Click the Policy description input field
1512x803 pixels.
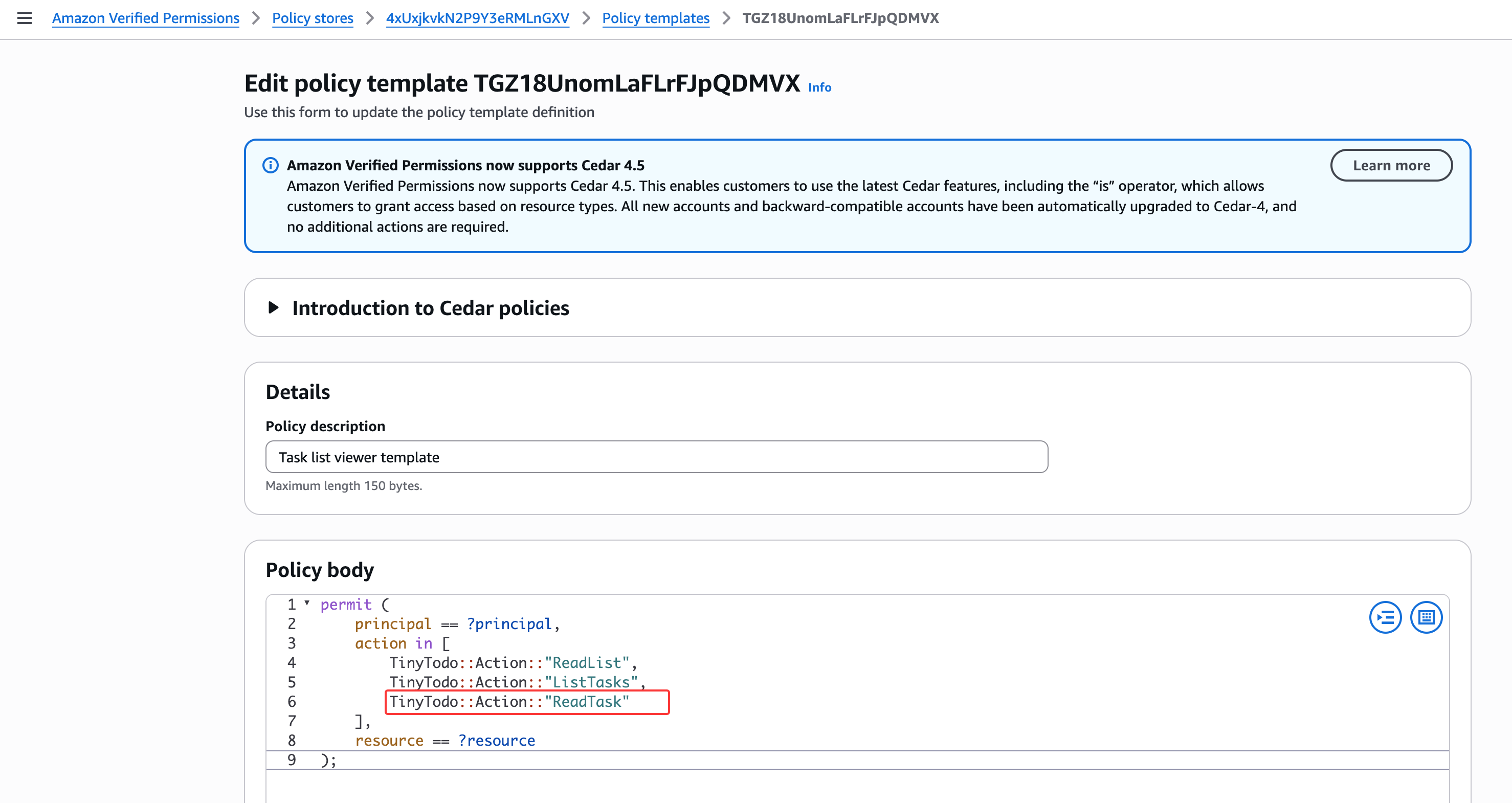click(656, 457)
